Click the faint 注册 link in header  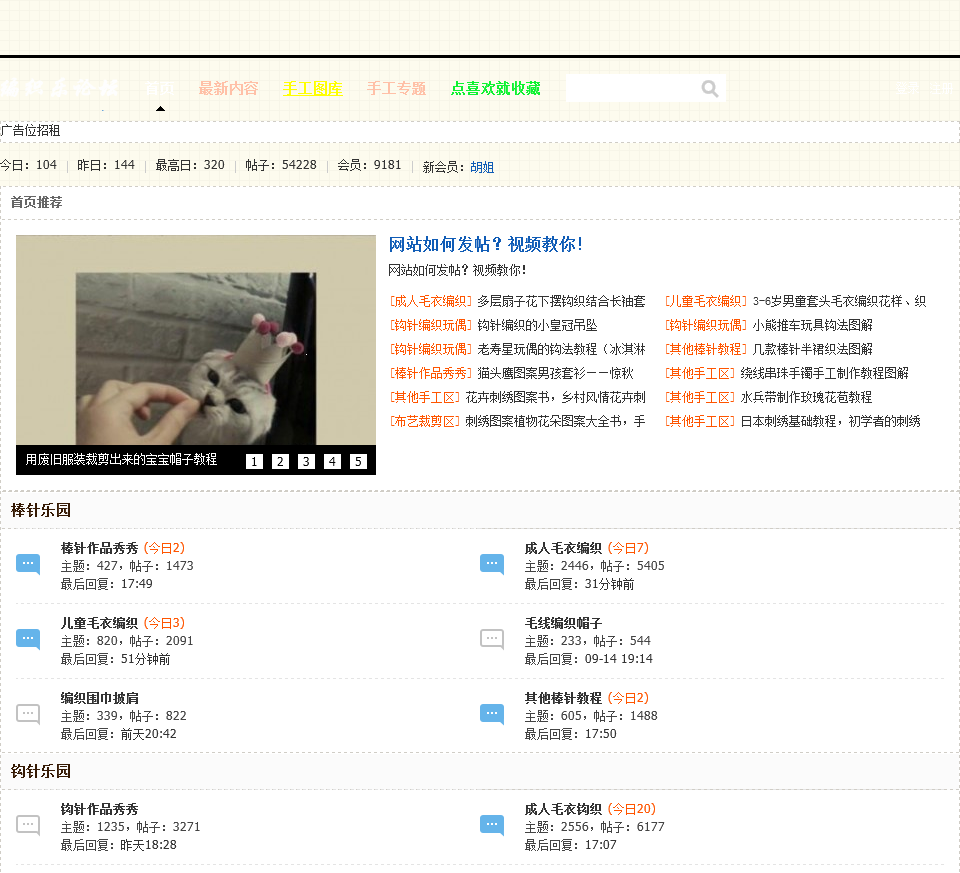tap(942, 89)
